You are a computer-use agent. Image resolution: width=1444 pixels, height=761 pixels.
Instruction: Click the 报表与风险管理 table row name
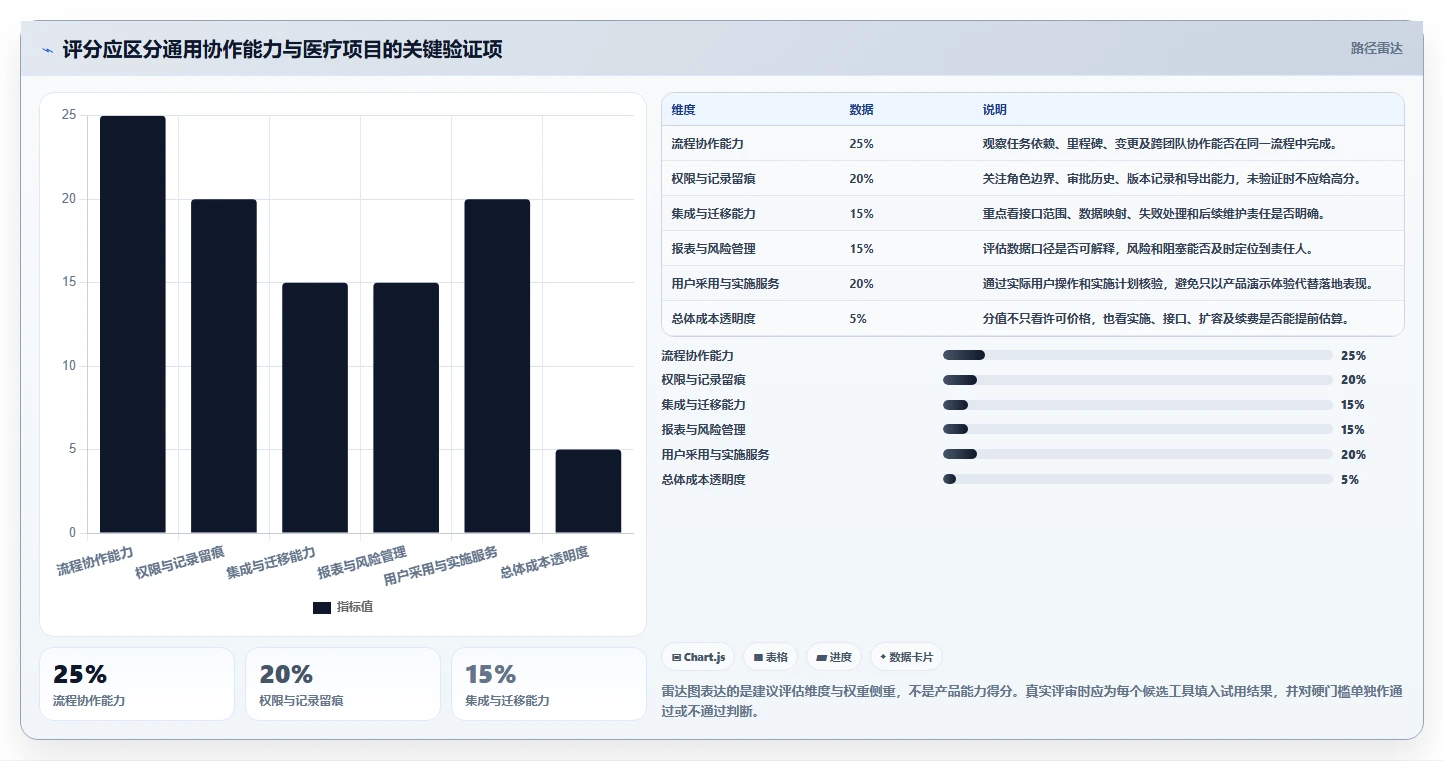(714, 249)
